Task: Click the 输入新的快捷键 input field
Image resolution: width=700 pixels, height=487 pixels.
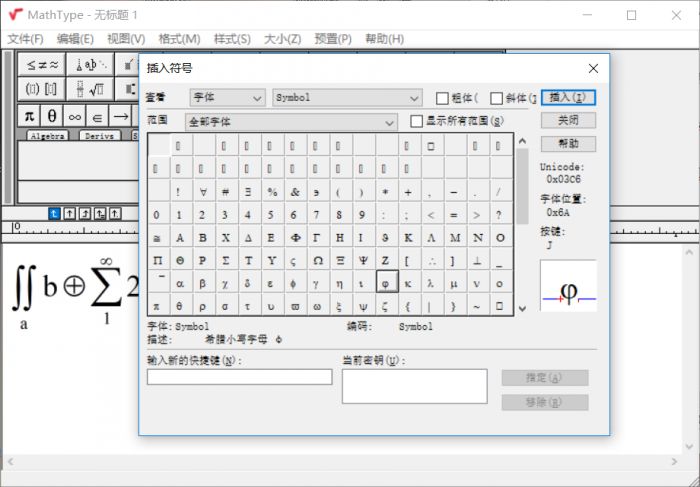Action: tap(239, 377)
